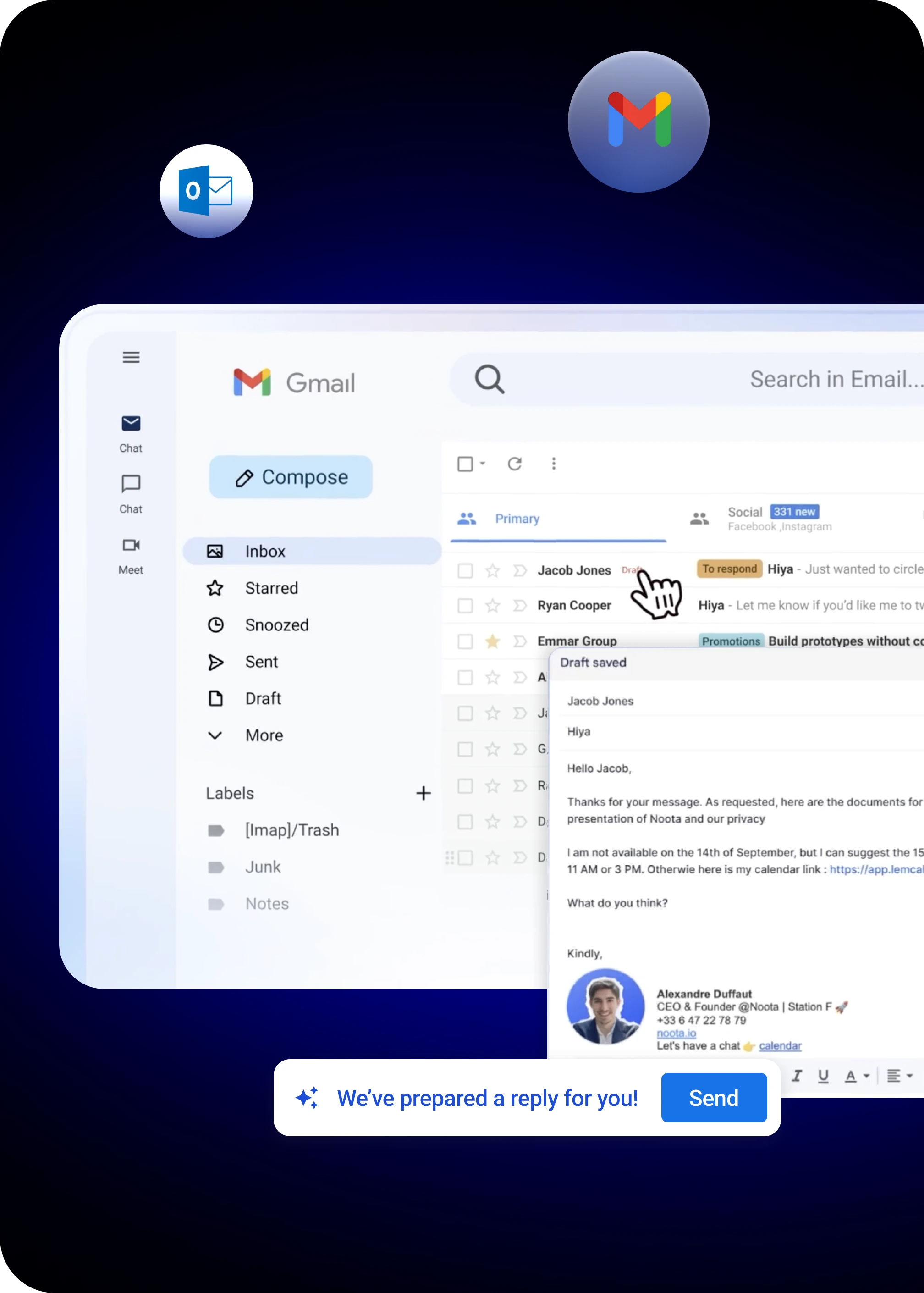Star the Jacob Jones email
Image resolution: width=924 pixels, height=1293 pixels.
click(492, 570)
